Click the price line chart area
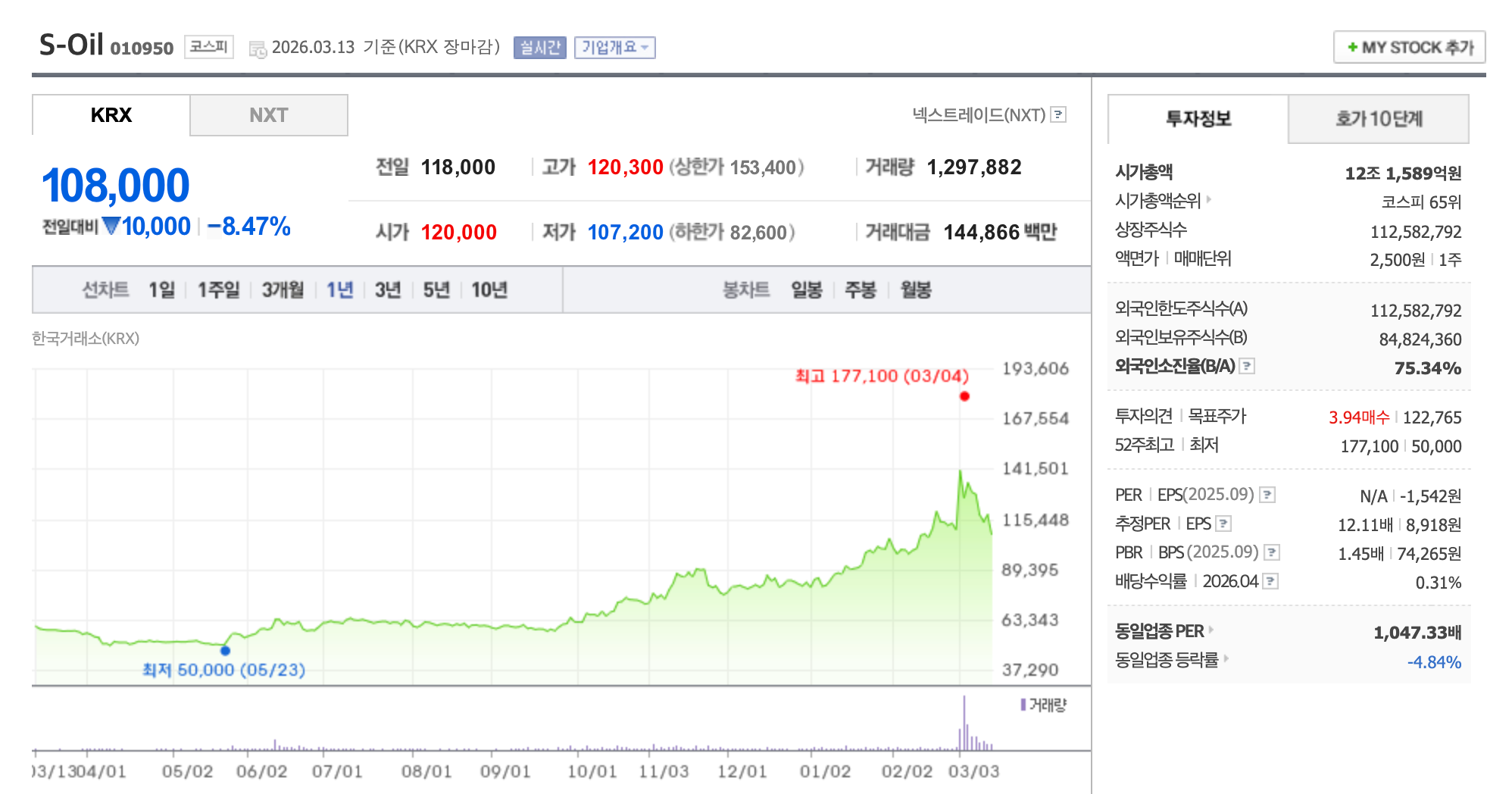The image size is (1512, 794). [513, 527]
